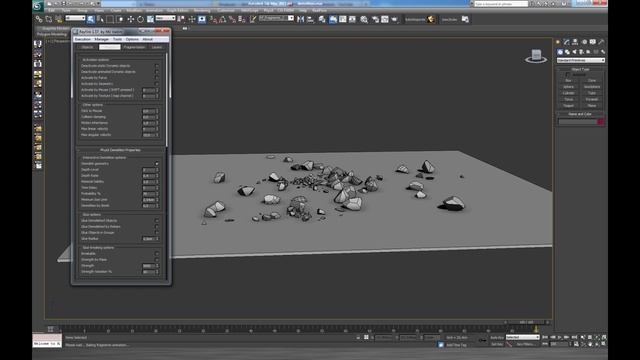Viewport: 640px width, 360px height.
Task: Click the ViewCube in the viewport
Action: pos(536,56)
